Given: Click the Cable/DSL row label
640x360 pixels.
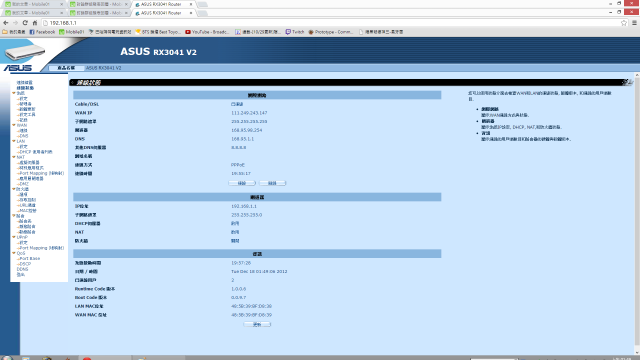Looking at the screenshot, I should tap(87, 104).
